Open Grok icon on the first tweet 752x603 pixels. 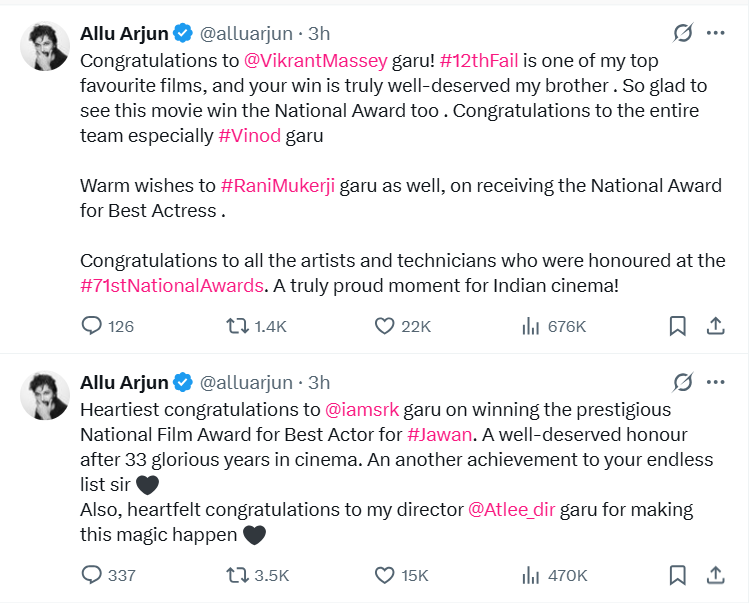(x=683, y=33)
